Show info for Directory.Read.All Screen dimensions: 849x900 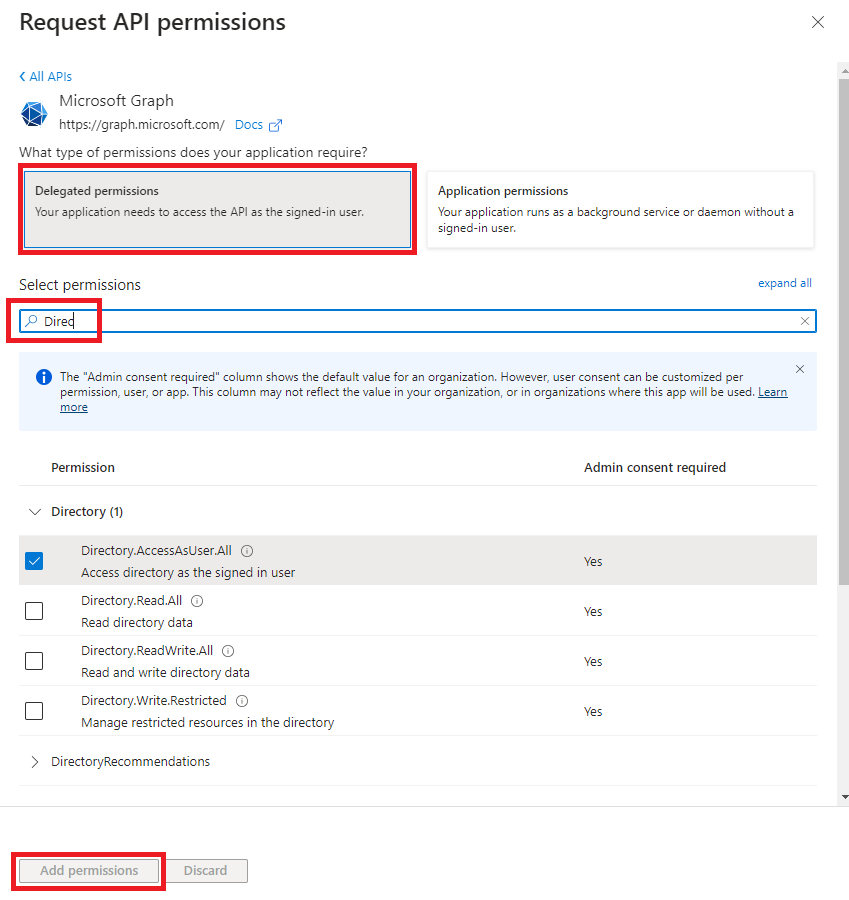point(197,601)
